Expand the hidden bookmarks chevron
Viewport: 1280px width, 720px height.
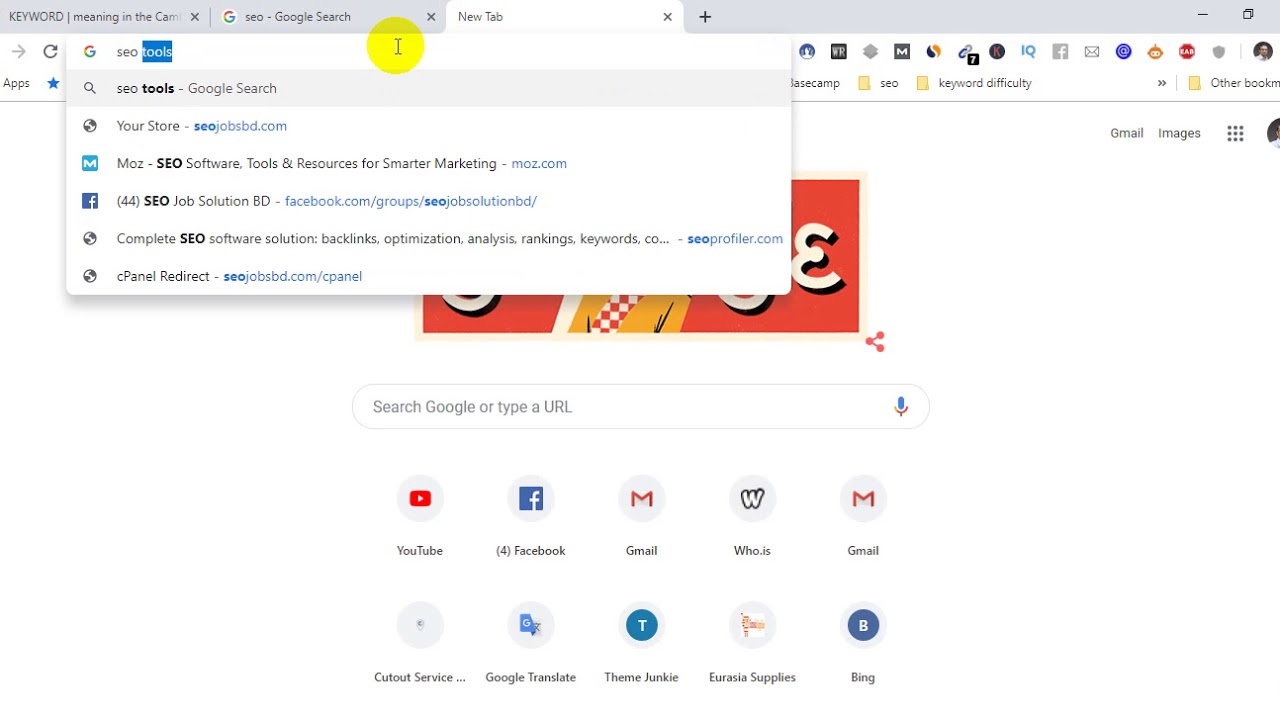tap(1162, 83)
